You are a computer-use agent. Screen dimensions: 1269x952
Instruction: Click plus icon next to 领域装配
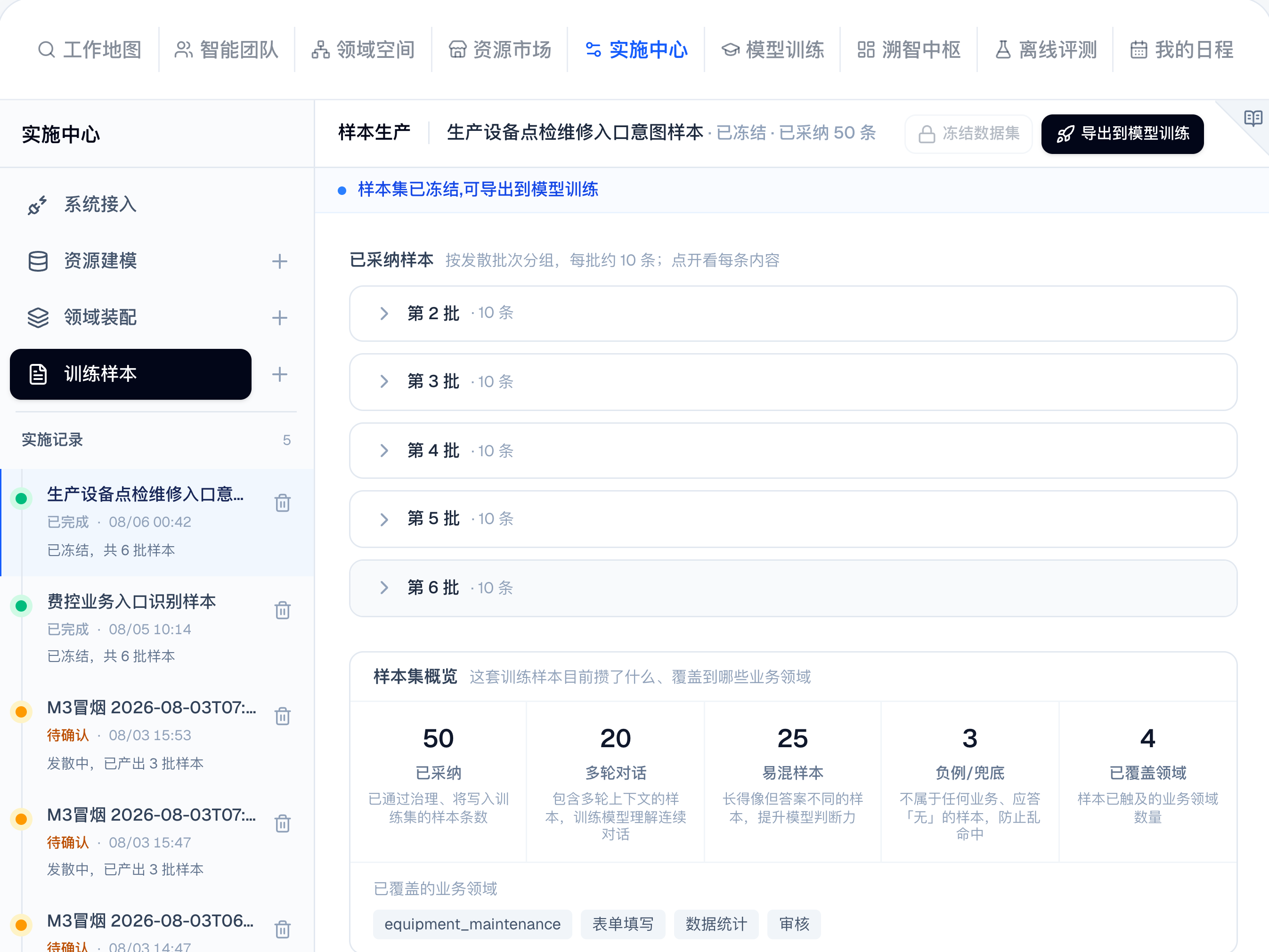pyautogui.click(x=279, y=317)
